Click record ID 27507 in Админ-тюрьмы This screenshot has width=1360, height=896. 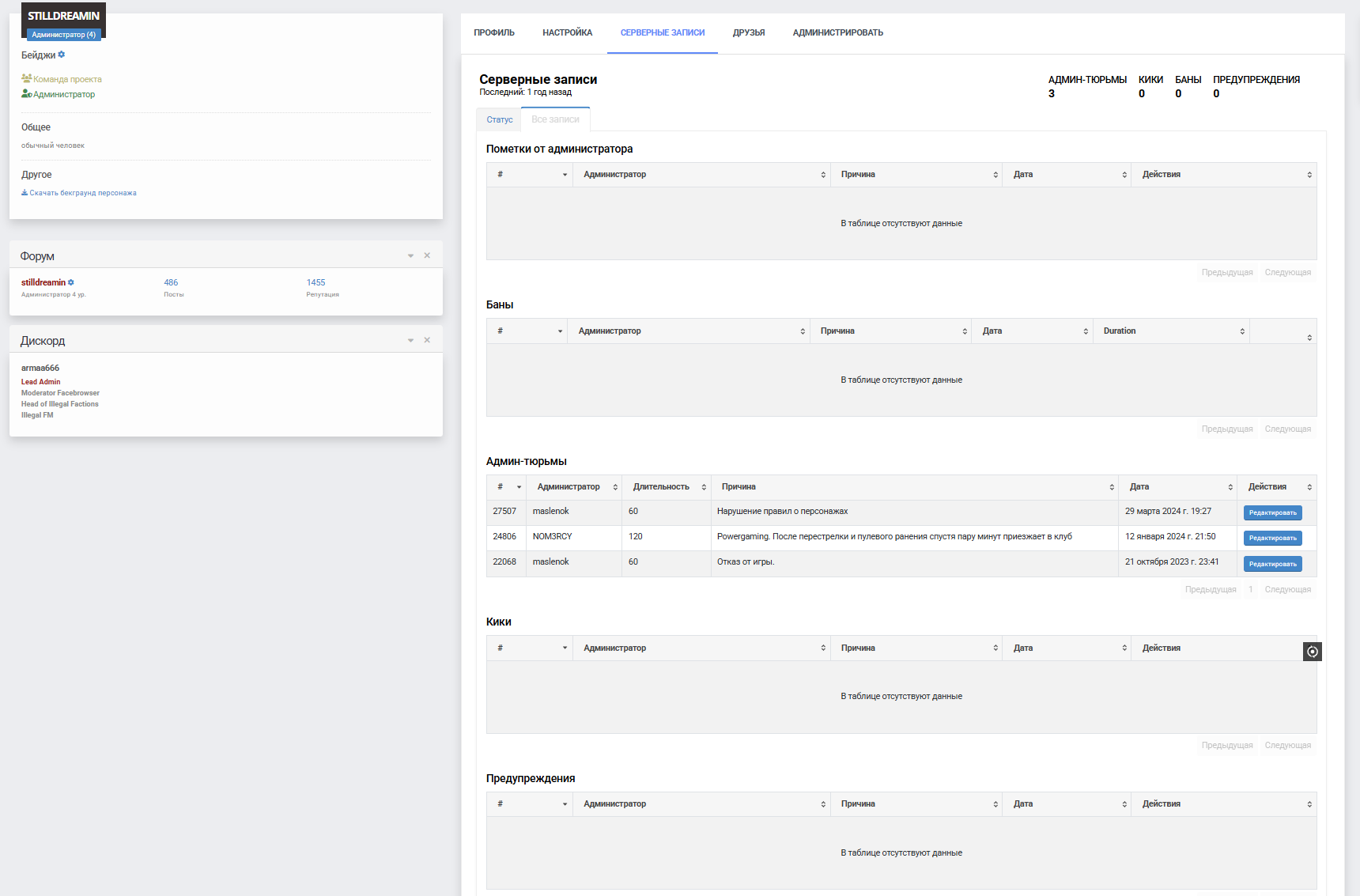504,512
